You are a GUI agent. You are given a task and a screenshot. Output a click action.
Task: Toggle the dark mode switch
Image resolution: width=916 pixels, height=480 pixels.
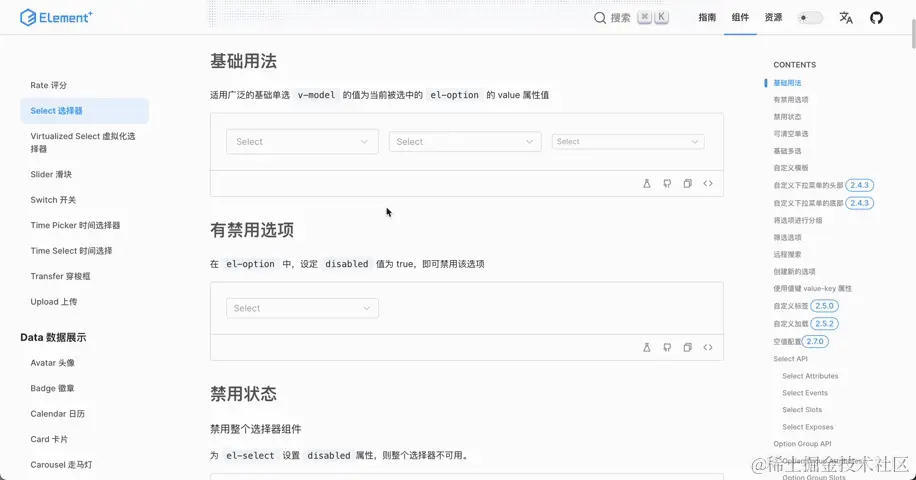(x=810, y=18)
